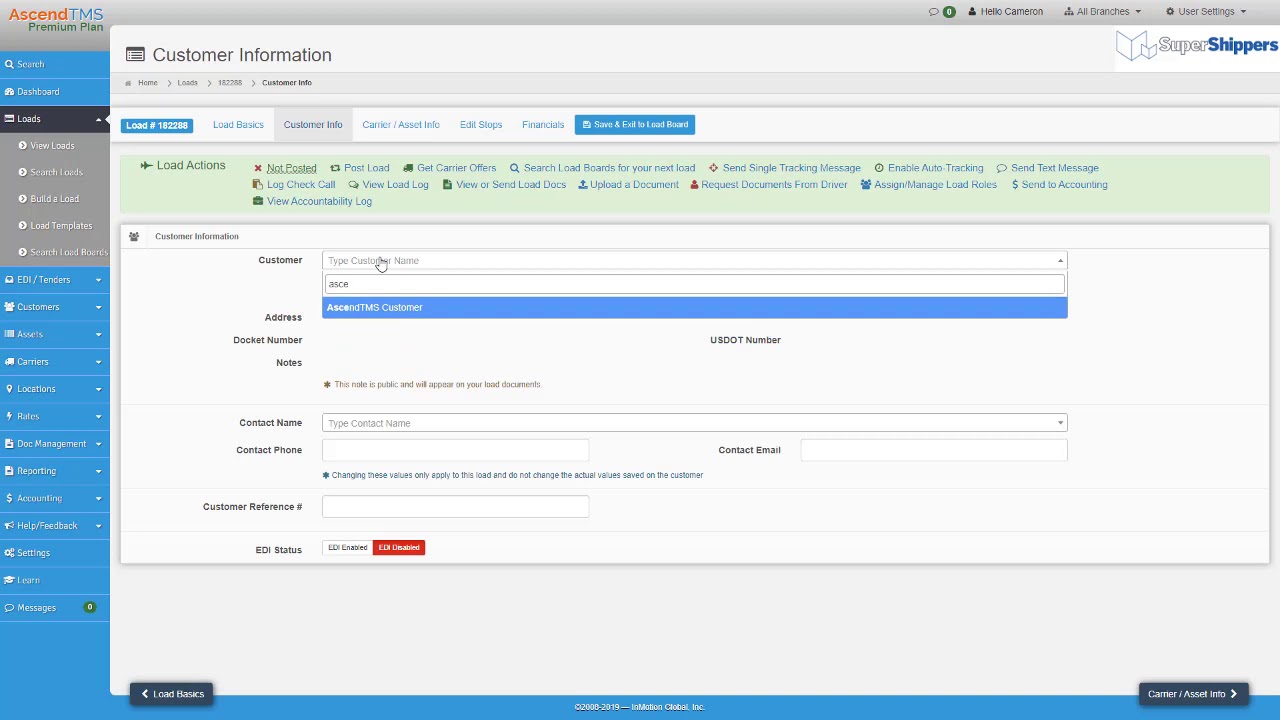Viewport: 1280px width, 720px height.
Task: Switch to the Carrier / Asset Info tab
Action: (x=401, y=125)
